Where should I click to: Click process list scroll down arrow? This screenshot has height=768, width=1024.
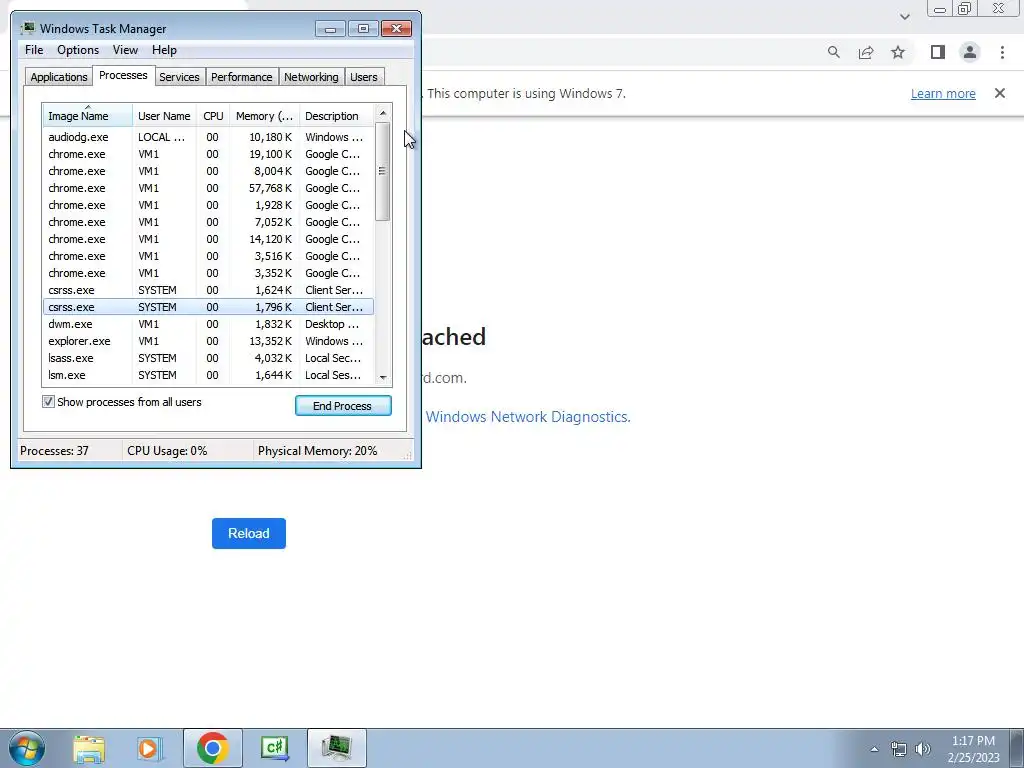[x=383, y=377]
